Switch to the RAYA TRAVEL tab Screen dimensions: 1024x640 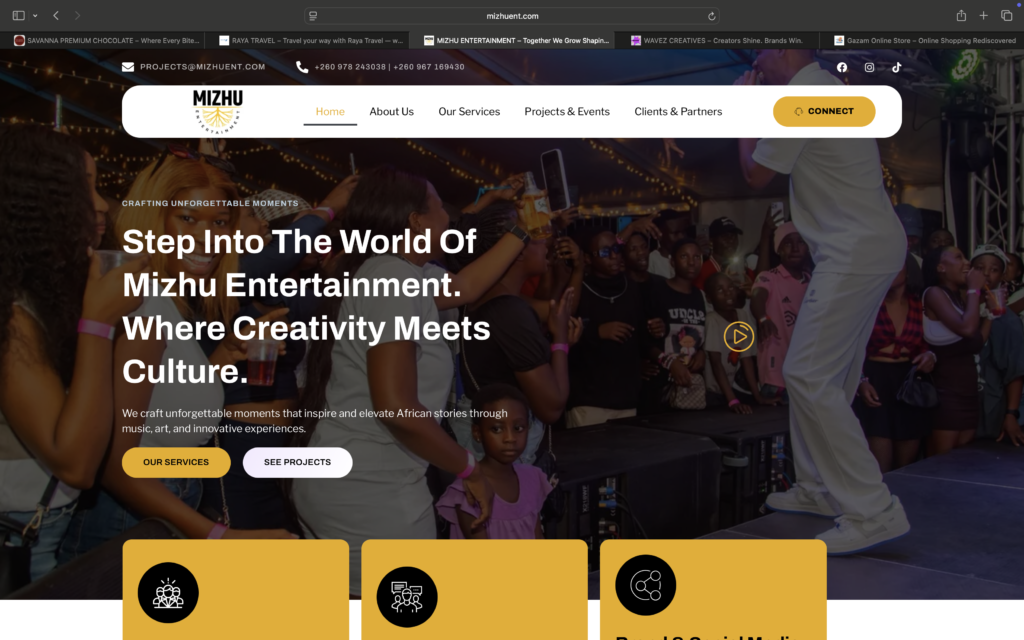(310, 40)
